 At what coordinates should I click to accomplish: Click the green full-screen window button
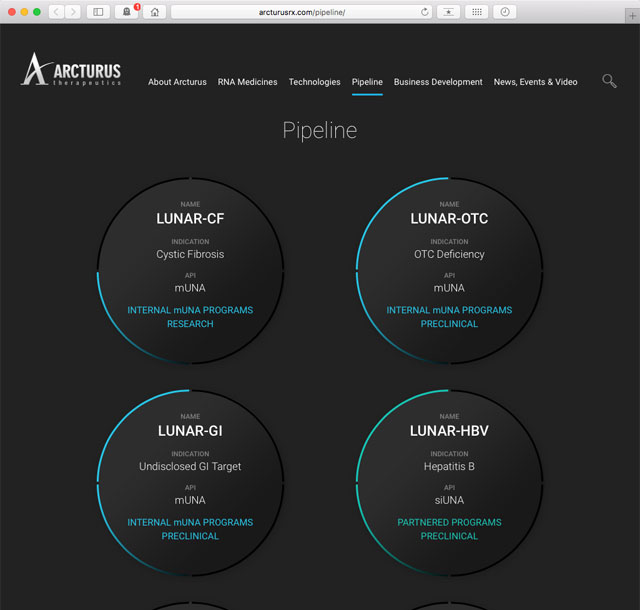37,12
